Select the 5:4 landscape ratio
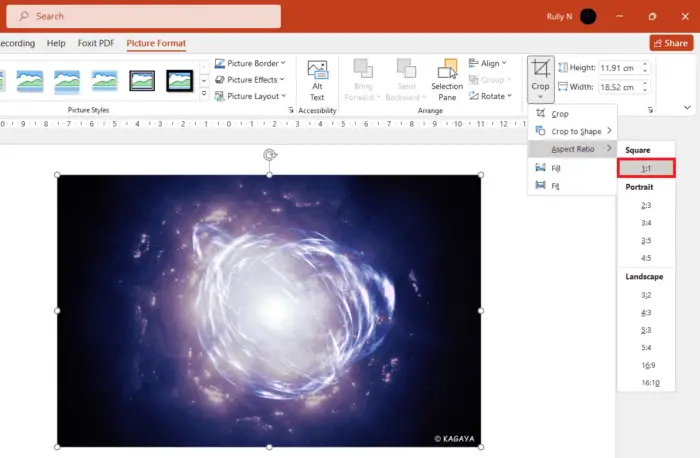The image size is (700, 458). [646, 348]
